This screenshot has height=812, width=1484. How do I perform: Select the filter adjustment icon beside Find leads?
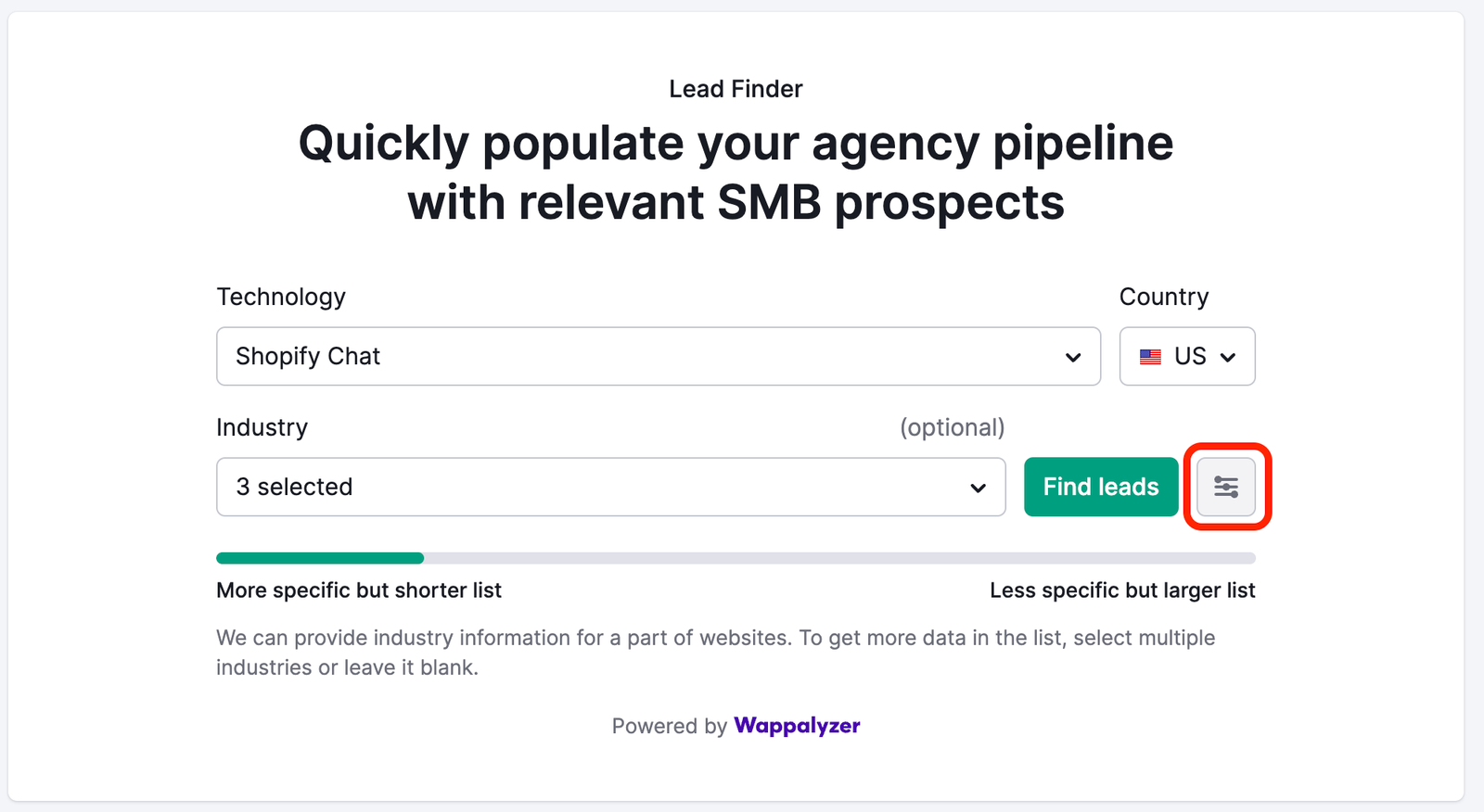pyautogui.click(x=1225, y=487)
